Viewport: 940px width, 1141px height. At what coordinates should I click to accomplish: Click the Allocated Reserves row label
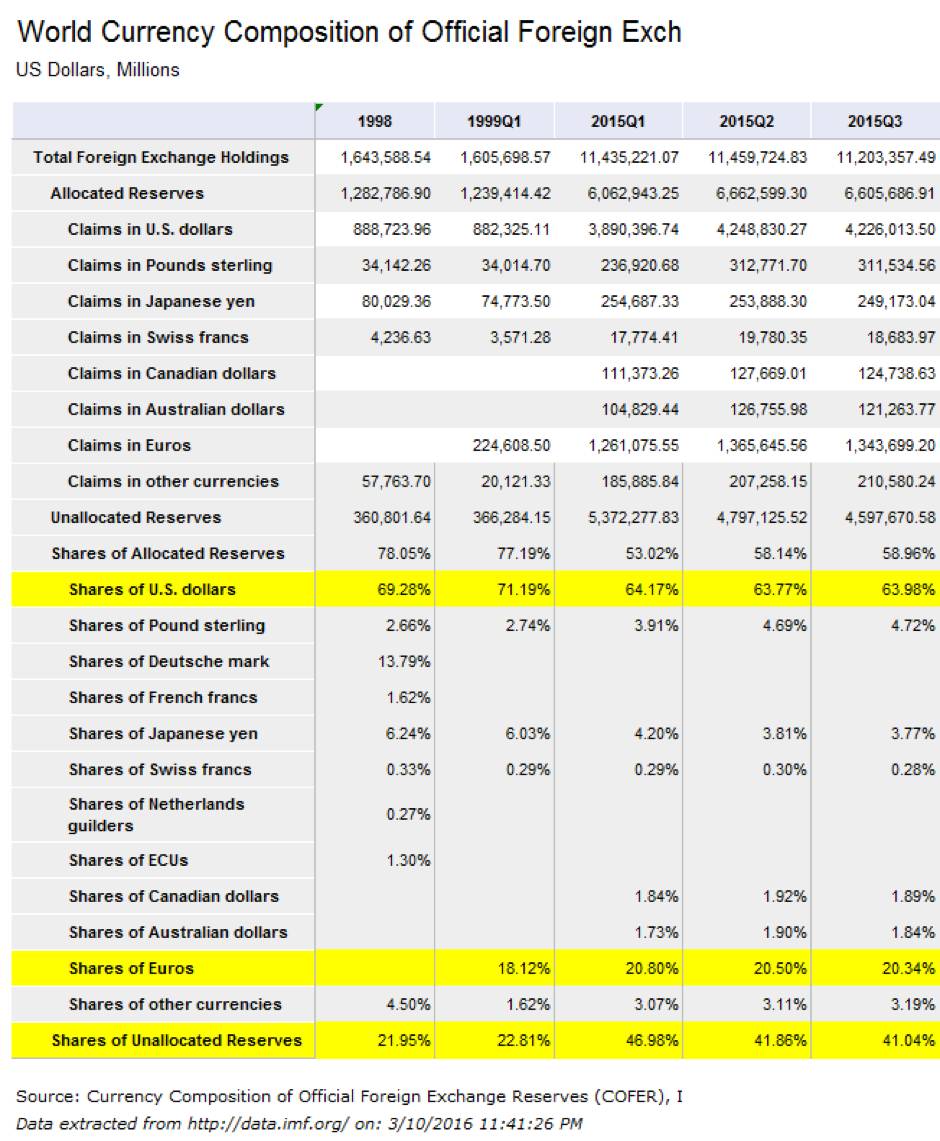[x=127, y=194]
